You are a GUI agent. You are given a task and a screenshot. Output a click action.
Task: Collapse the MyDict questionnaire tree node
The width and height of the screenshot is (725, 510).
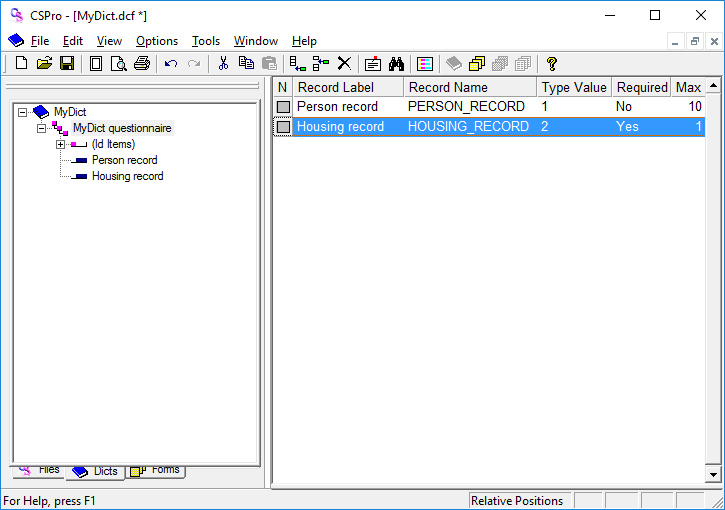[41, 128]
